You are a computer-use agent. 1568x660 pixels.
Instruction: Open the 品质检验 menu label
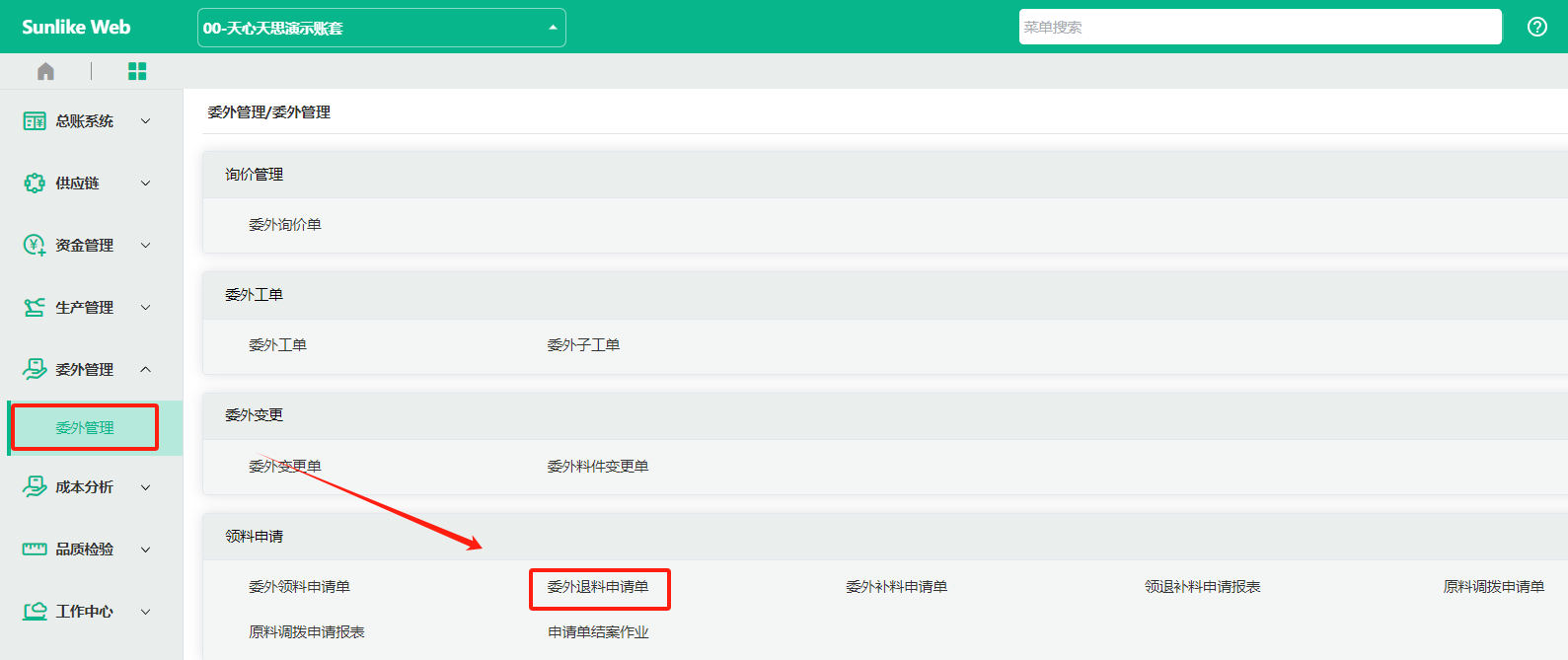pyautogui.click(x=85, y=550)
